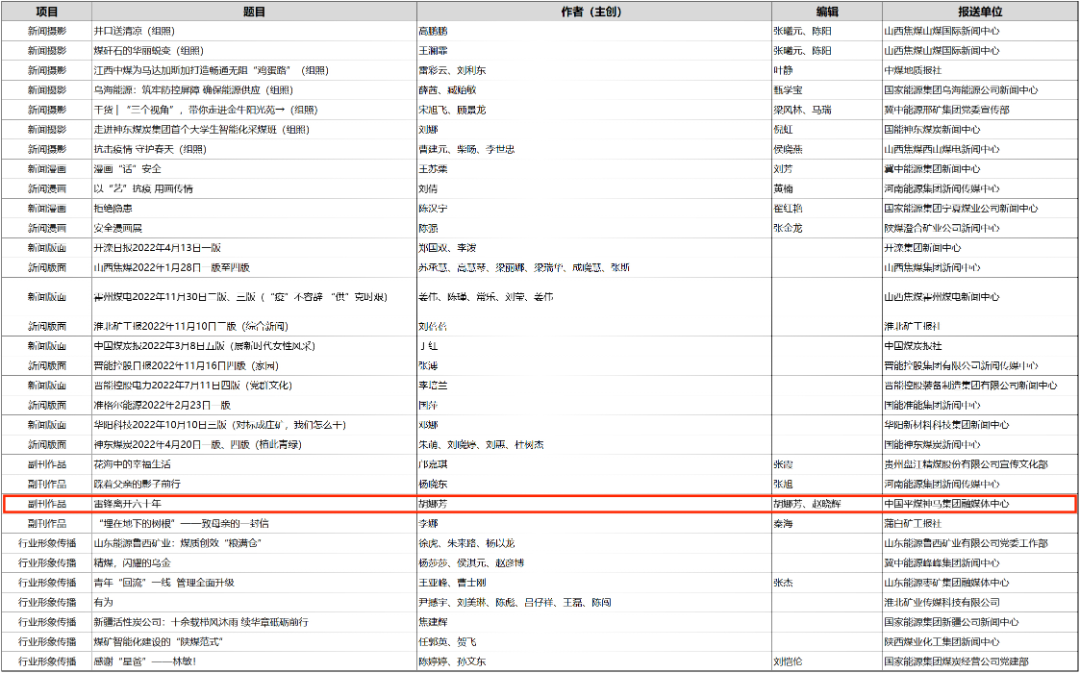This screenshot has width=1080, height=673.
Task: Select the 作者（主创） column header
Action: click(x=593, y=11)
